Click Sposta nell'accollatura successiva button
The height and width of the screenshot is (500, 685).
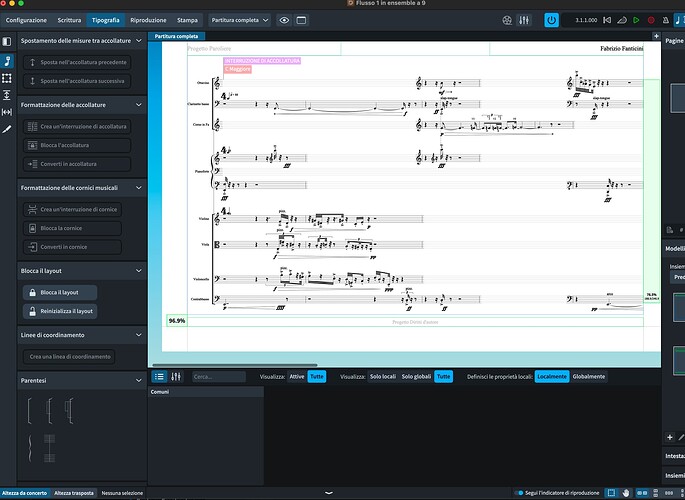[77, 81]
